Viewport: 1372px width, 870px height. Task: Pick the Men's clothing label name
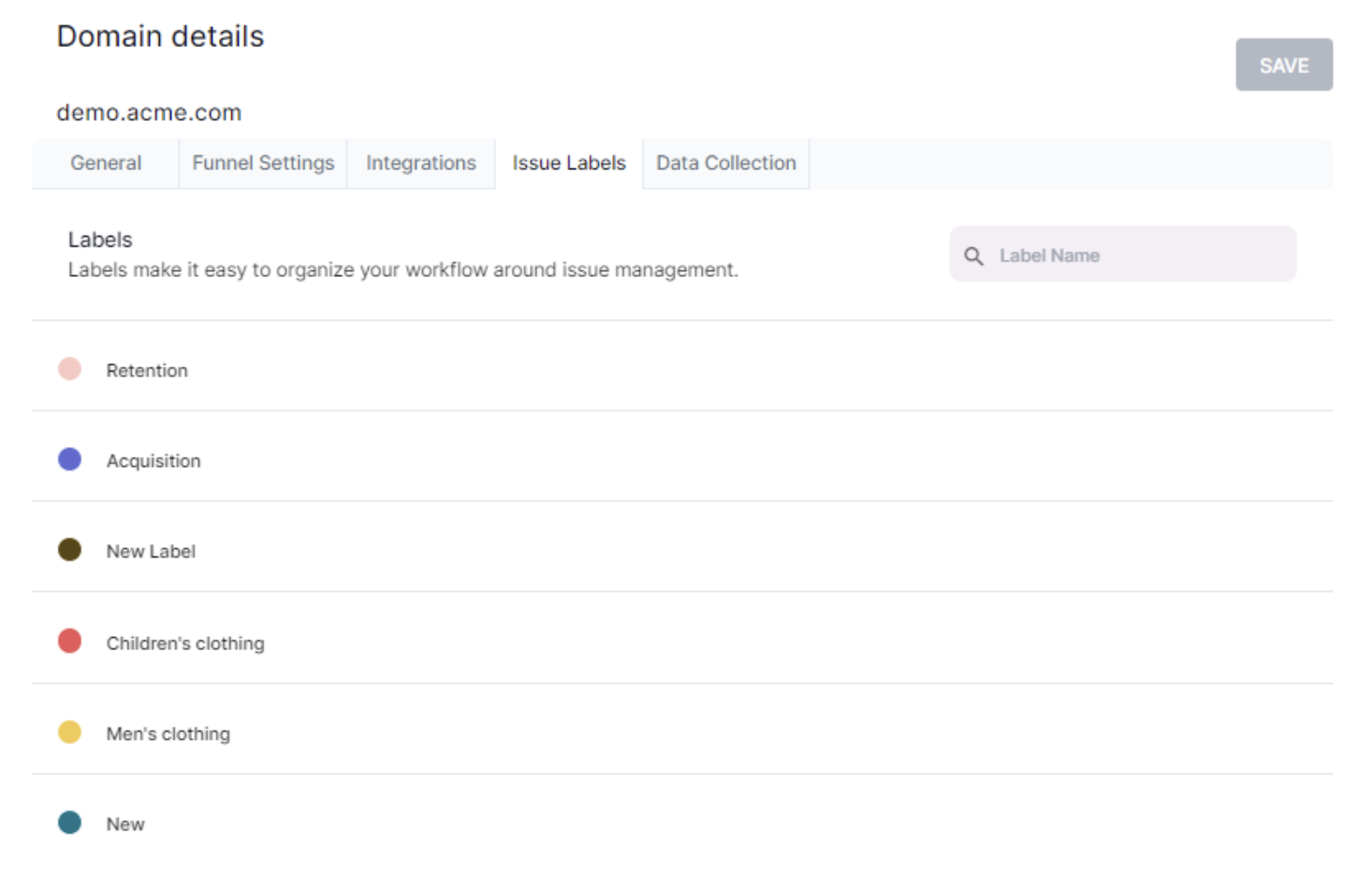point(168,734)
